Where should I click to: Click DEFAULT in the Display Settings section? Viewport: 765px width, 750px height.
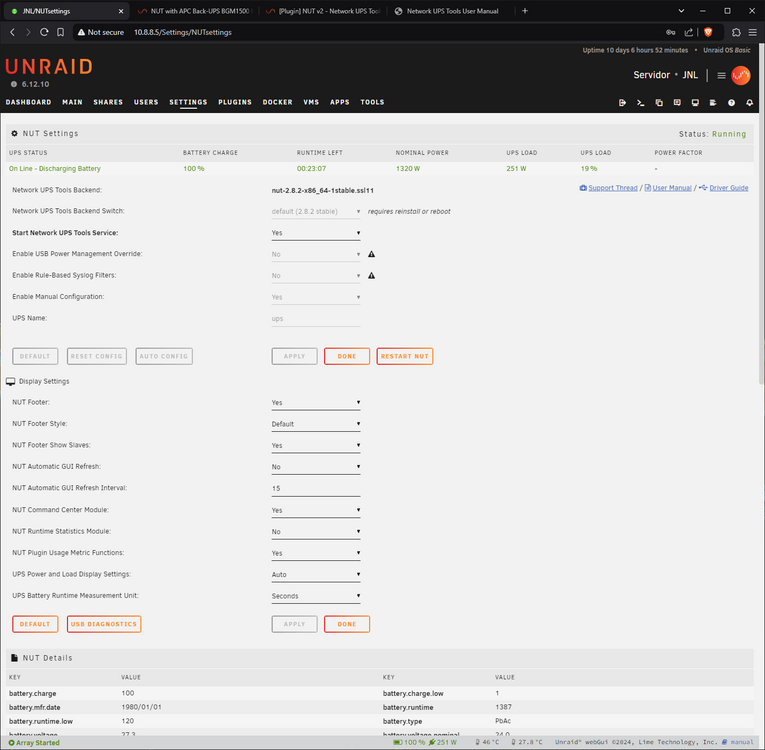(x=35, y=624)
